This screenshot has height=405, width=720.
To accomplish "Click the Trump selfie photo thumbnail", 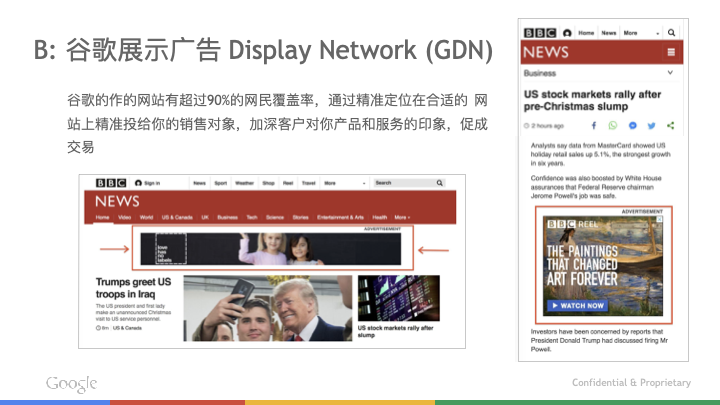I will pyautogui.click(x=268, y=308).
